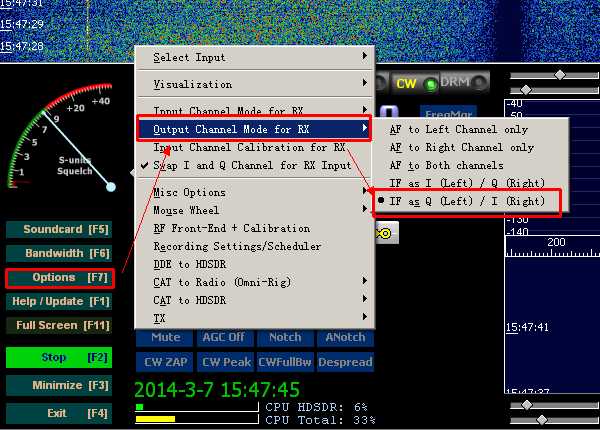Image resolution: width=600 pixels, height=430 pixels.
Task: Click the Options [F7] button
Action: [x=59, y=278]
